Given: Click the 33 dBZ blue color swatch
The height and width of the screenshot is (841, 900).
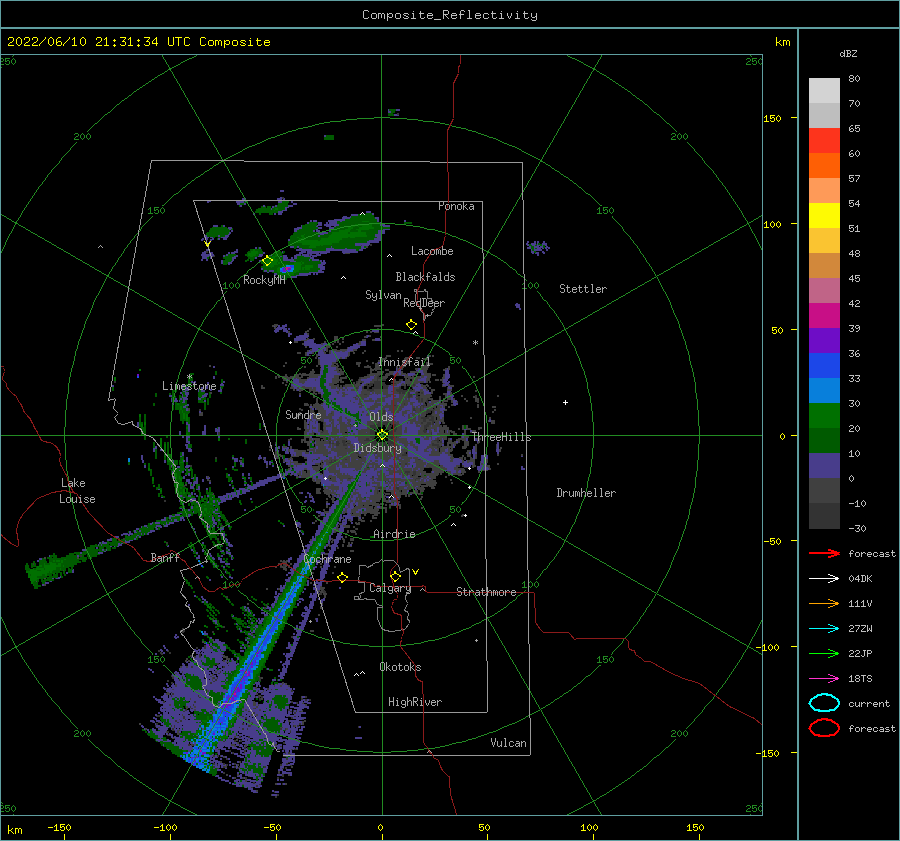Looking at the screenshot, I should tap(824, 390).
